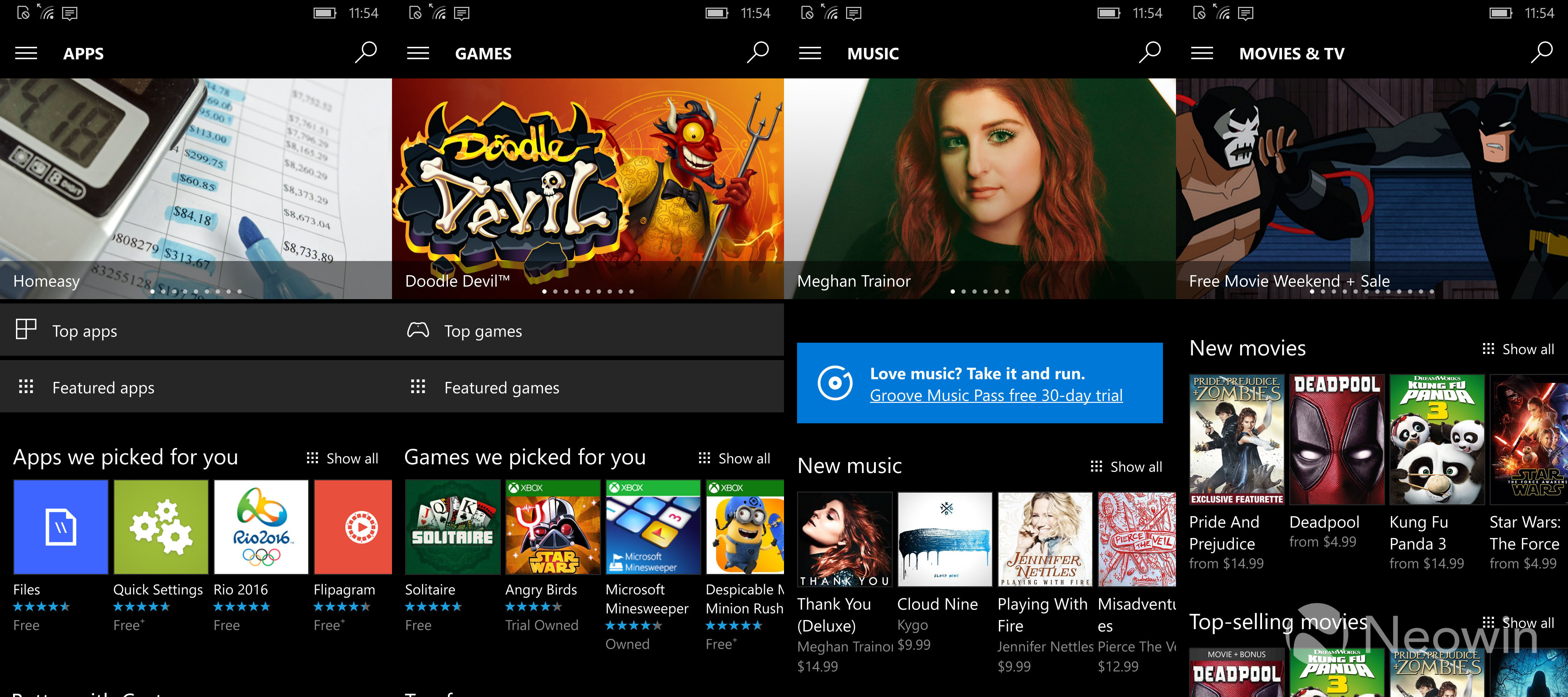Image resolution: width=1568 pixels, height=697 pixels.
Task: Open Despicable Me Minion Rush tile
Action: click(745, 527)
